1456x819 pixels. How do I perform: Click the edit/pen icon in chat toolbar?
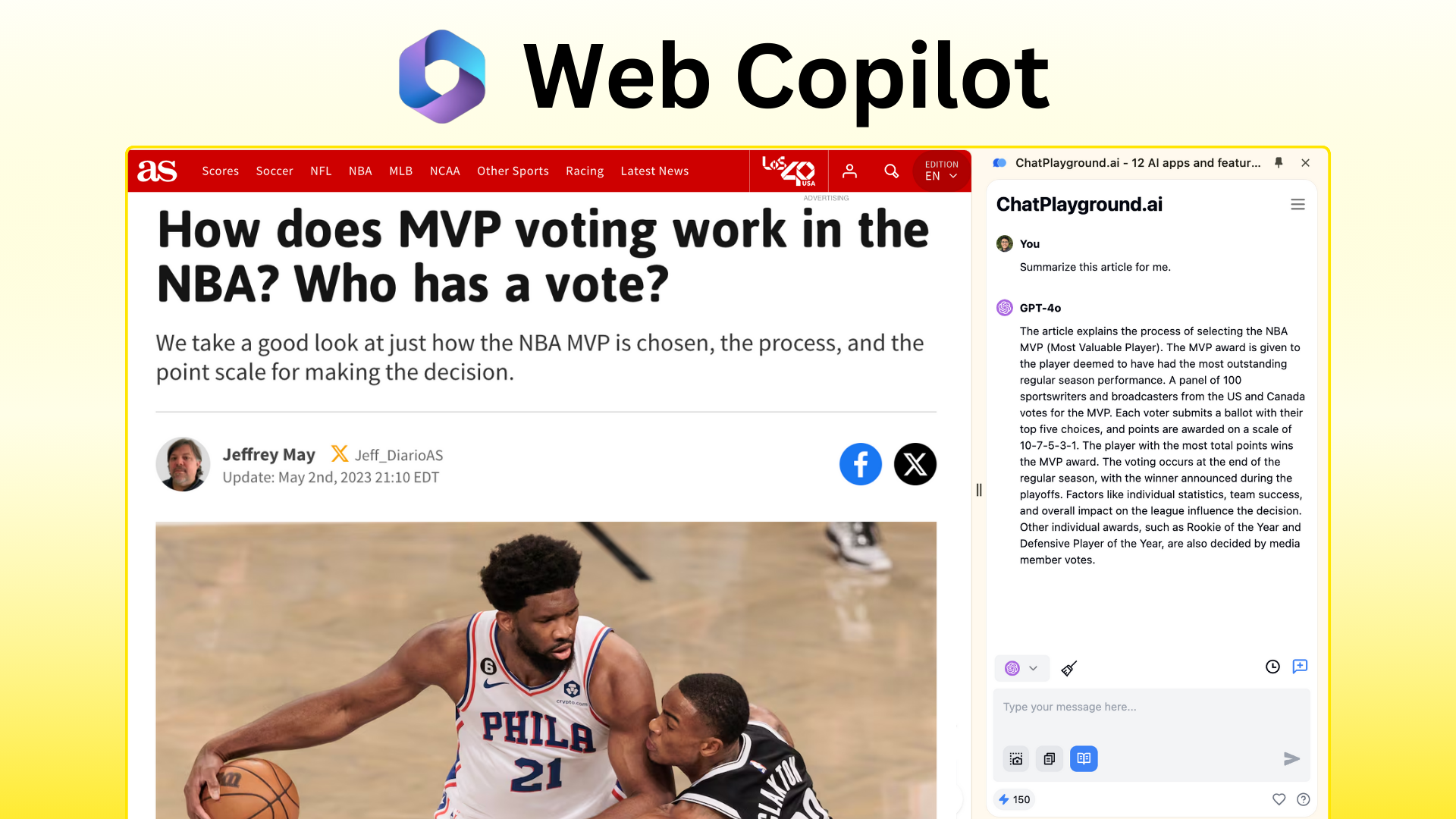(1068, 667)
